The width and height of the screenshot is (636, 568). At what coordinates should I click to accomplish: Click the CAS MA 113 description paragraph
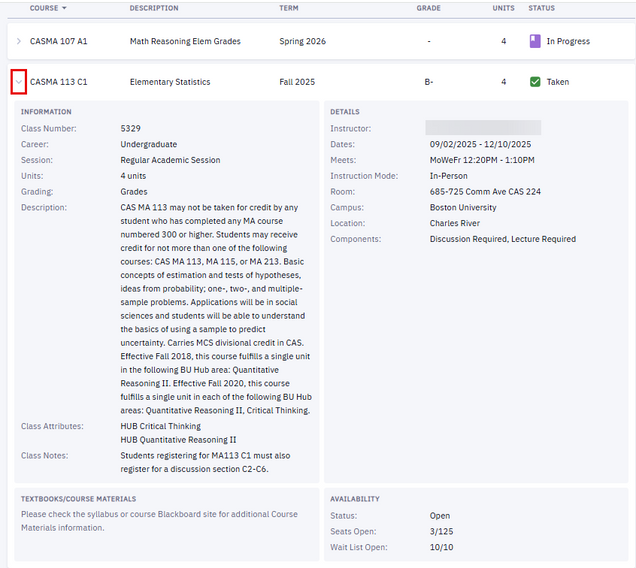coord(216,309)
